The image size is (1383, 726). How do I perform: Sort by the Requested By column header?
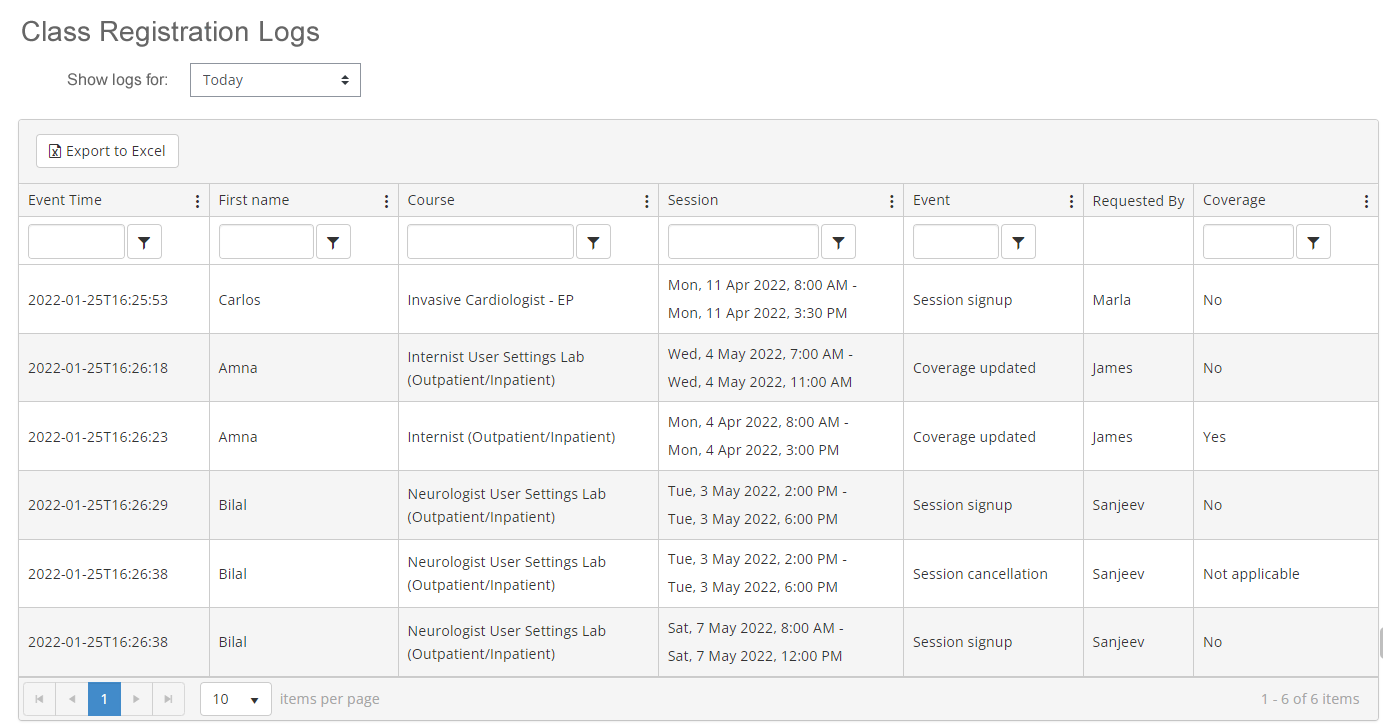[x=1137, y=201]
